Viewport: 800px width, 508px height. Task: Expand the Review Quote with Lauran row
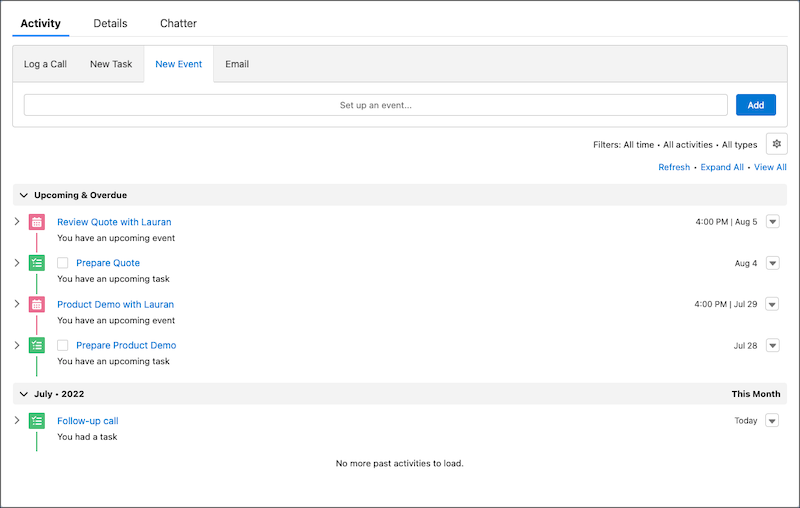(x=17, y=221)
